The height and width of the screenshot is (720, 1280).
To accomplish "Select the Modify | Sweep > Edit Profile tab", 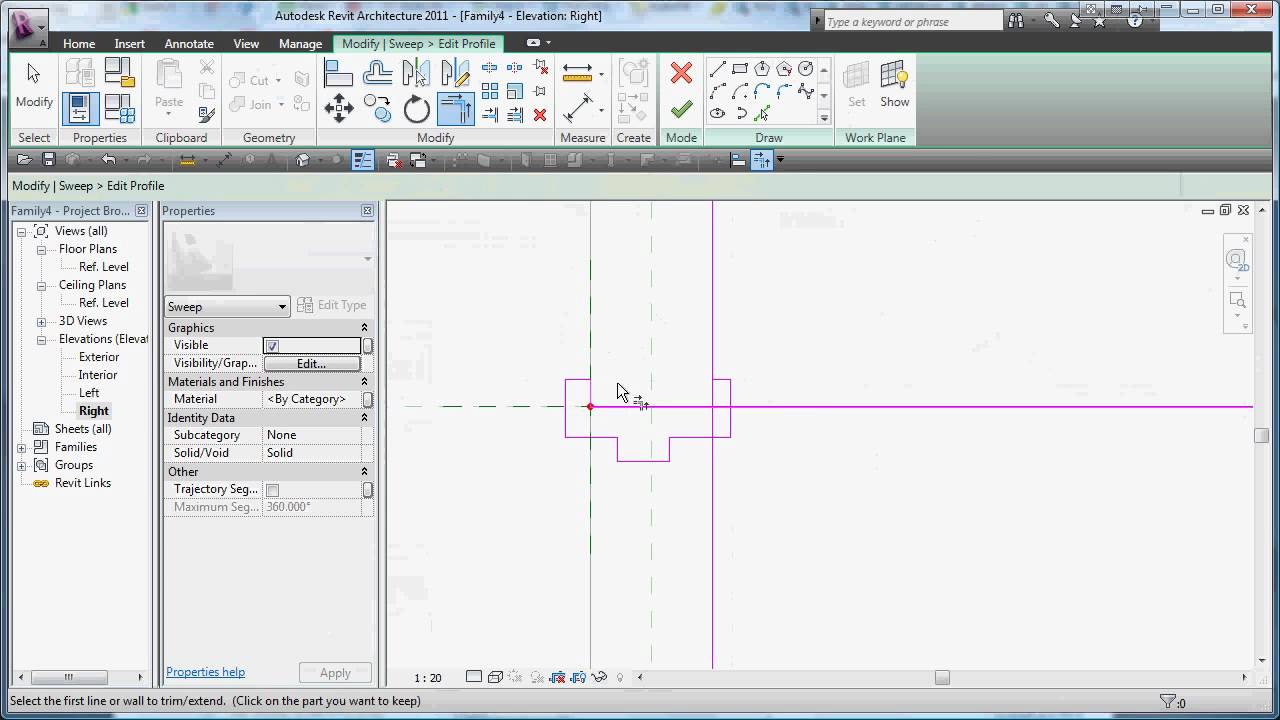I will click(419, 44).
